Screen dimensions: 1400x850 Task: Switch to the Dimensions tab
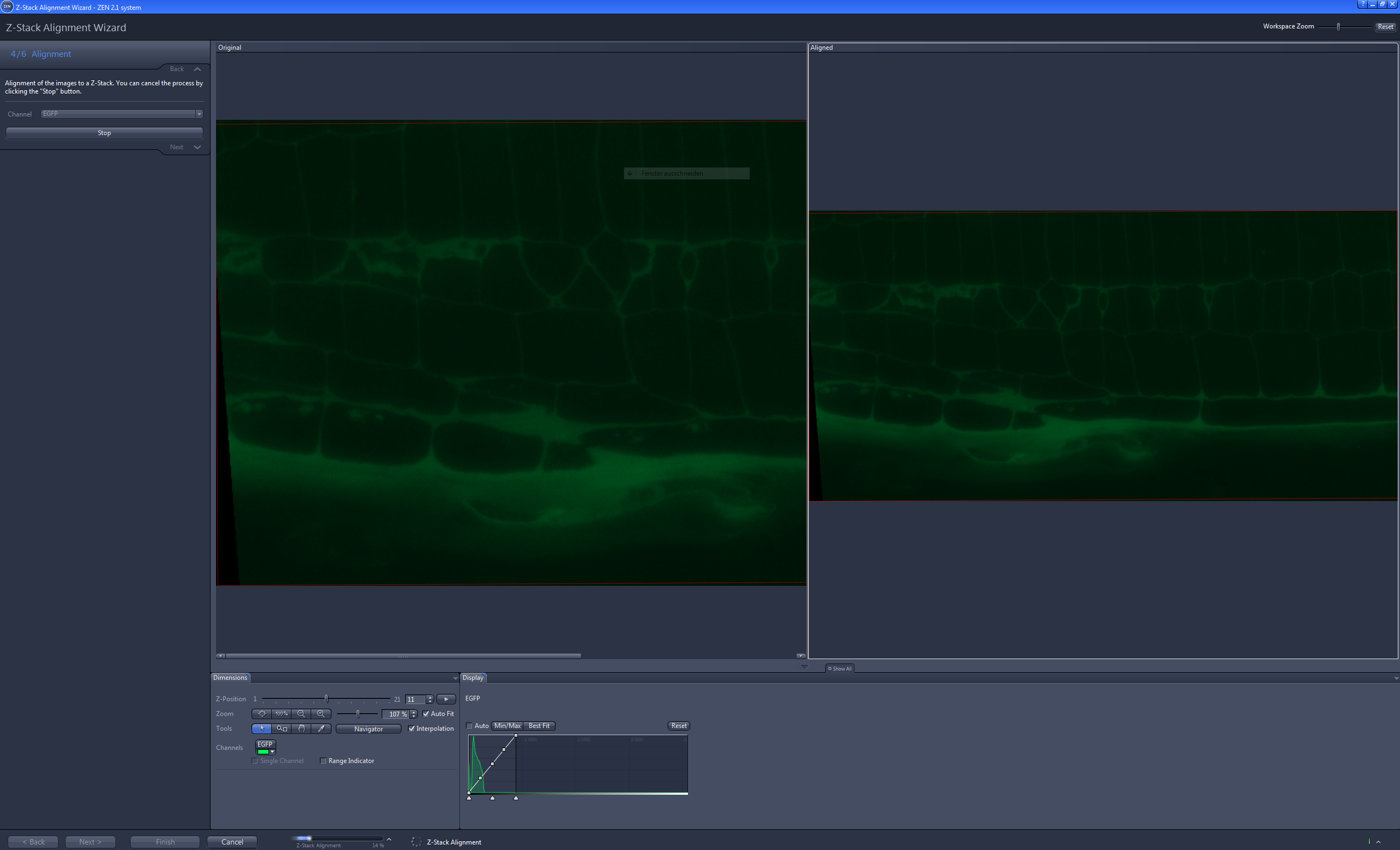pyautogui.click(x=230, y=678)
